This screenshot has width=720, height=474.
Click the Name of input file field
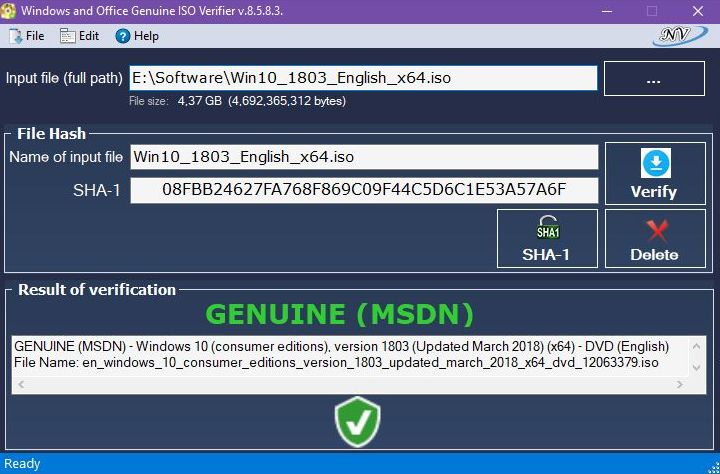point(364,157)
